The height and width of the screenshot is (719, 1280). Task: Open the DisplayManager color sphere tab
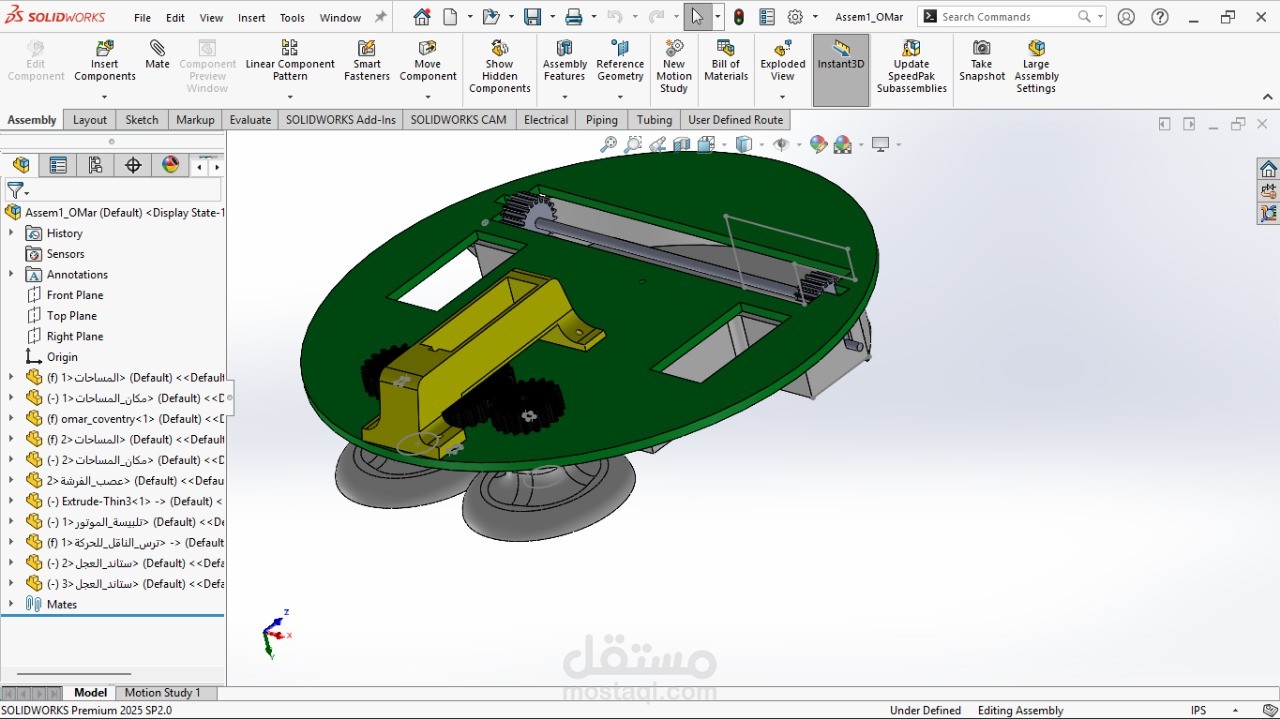[x=171, y=165]
